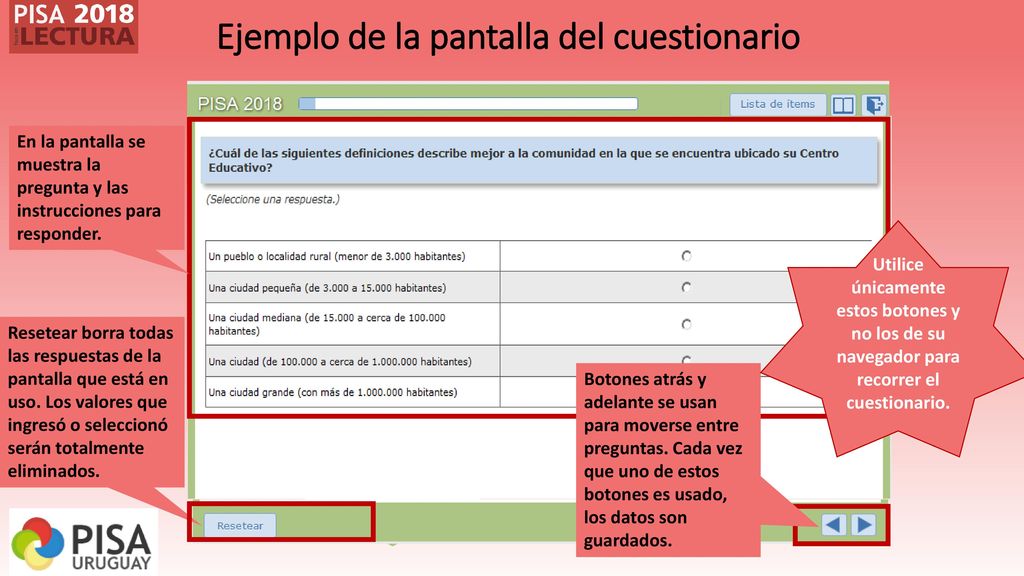
Task: Click the '(Seleccione una respuesta.)' instruction text
Action: tap(273, 199)
